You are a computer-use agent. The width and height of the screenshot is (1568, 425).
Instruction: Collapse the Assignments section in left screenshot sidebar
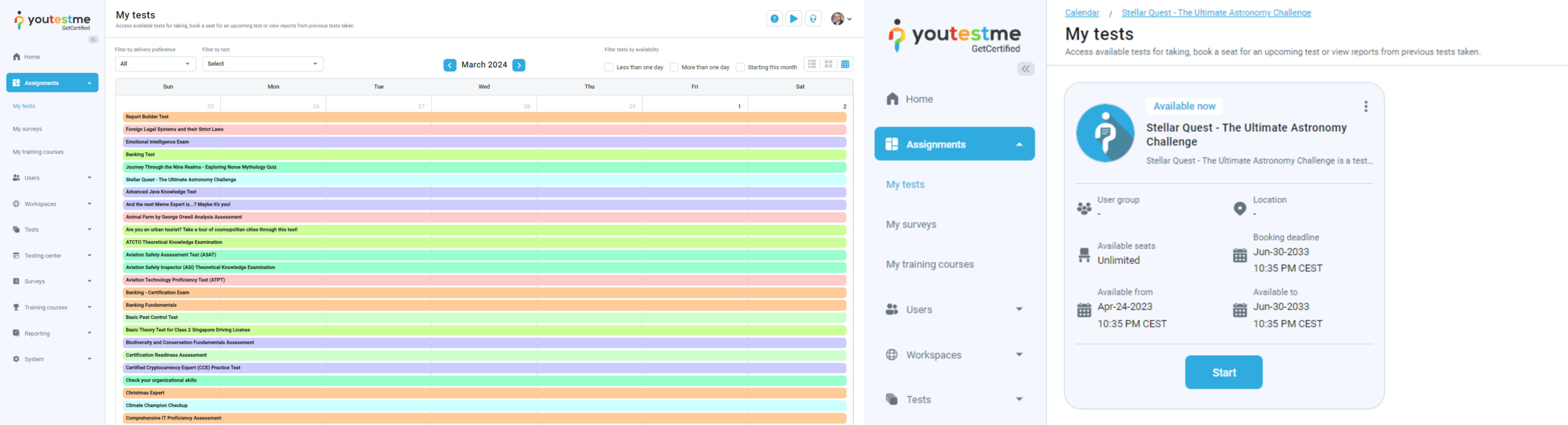click(x=89, y=83)
